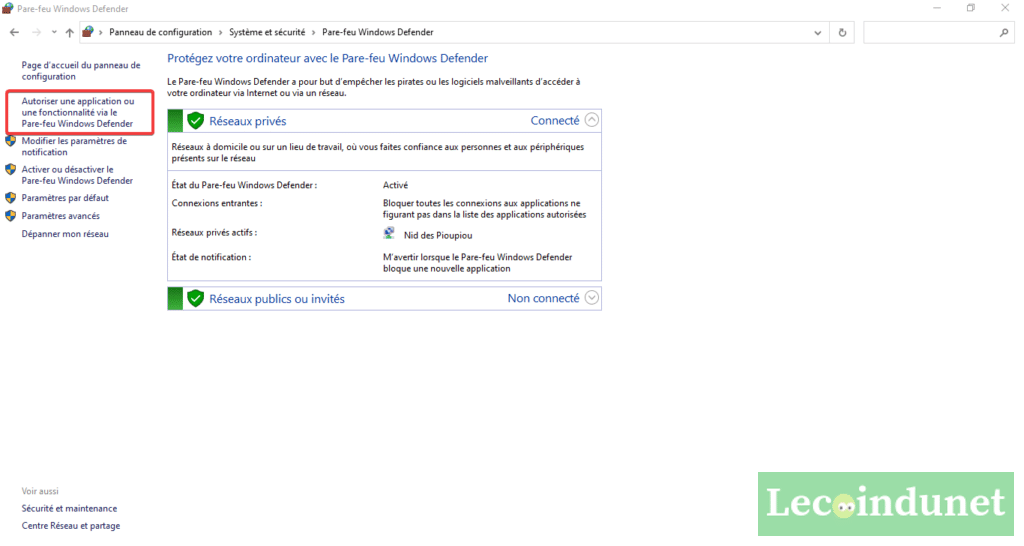Screen dimensions: 1024x546
Task: Click shield icon beside Paramètres avancés
Action: click(10, 216)
